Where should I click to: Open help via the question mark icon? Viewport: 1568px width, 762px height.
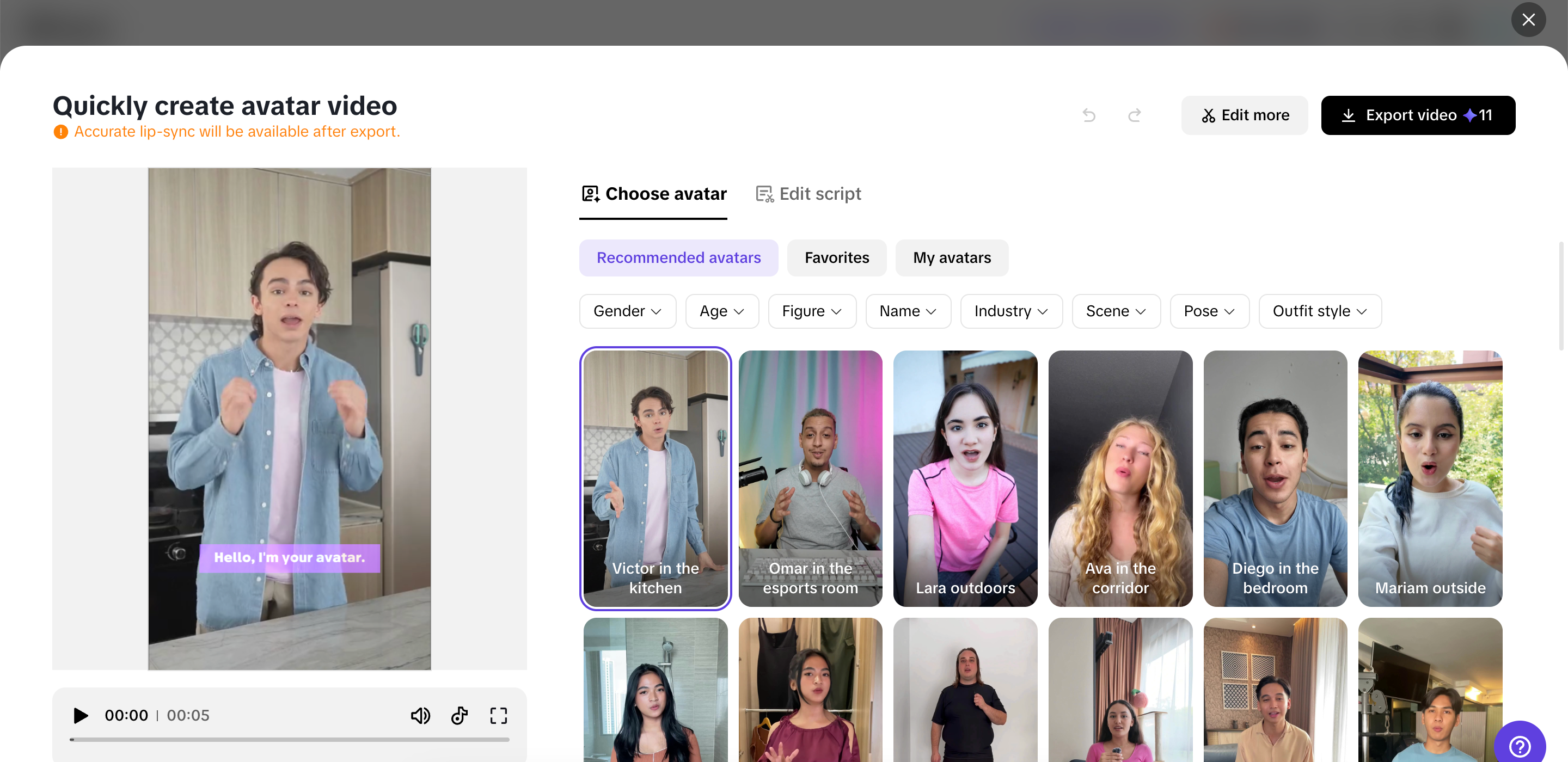point(1520,746)
